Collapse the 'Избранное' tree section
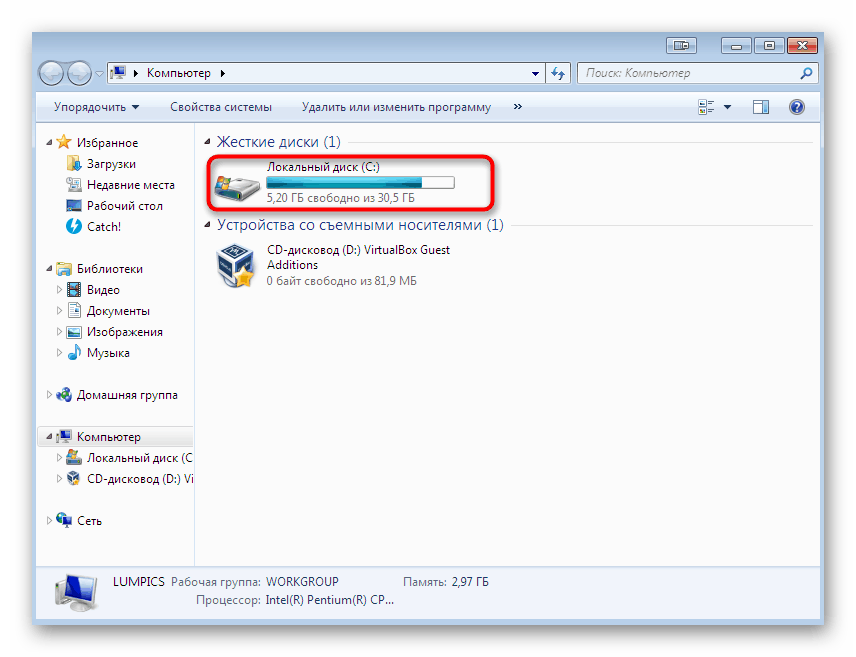 49,143
